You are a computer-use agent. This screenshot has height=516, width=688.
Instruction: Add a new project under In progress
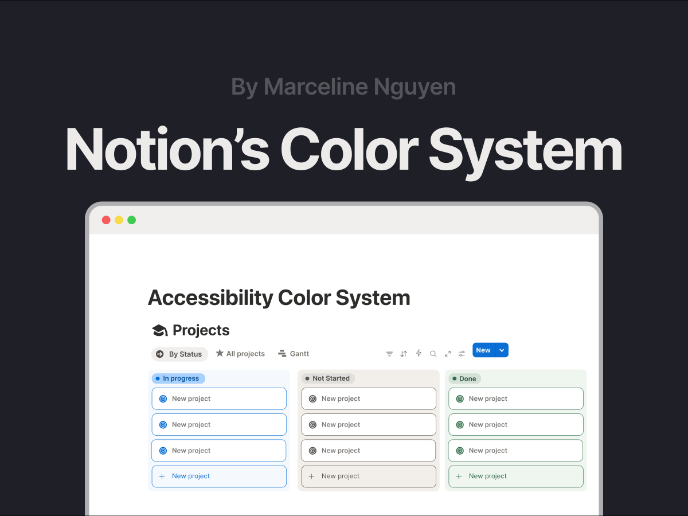click(219, 477)
